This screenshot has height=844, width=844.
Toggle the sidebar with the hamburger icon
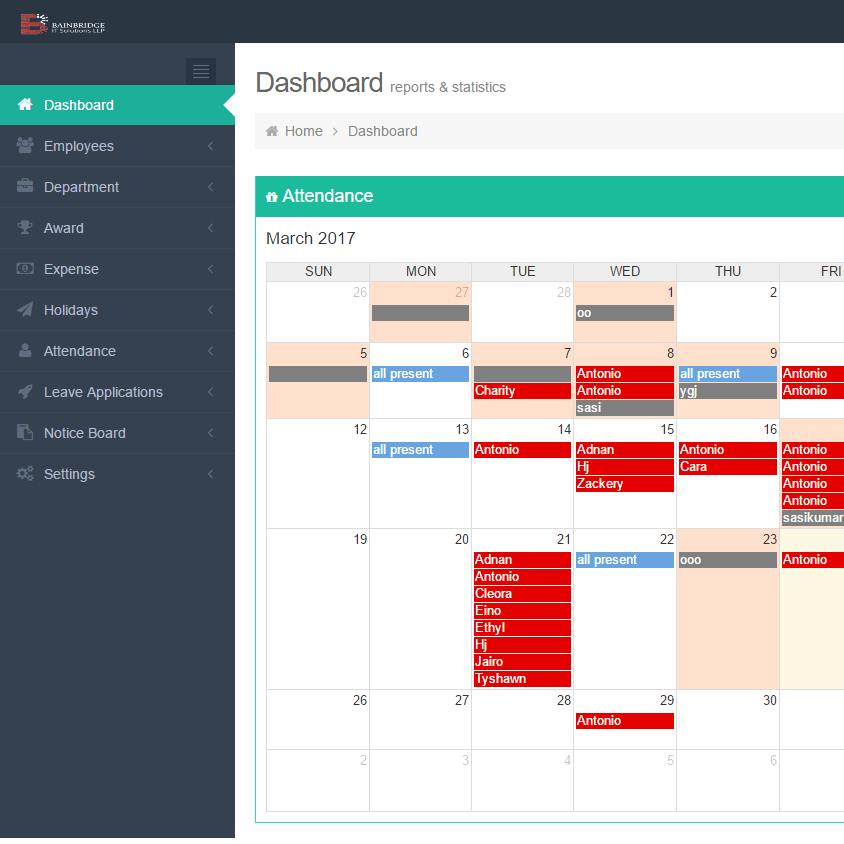point(200,71)
